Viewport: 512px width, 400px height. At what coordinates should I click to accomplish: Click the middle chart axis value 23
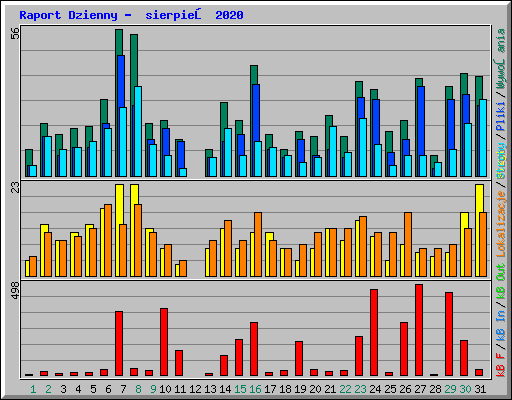point(15,187)
